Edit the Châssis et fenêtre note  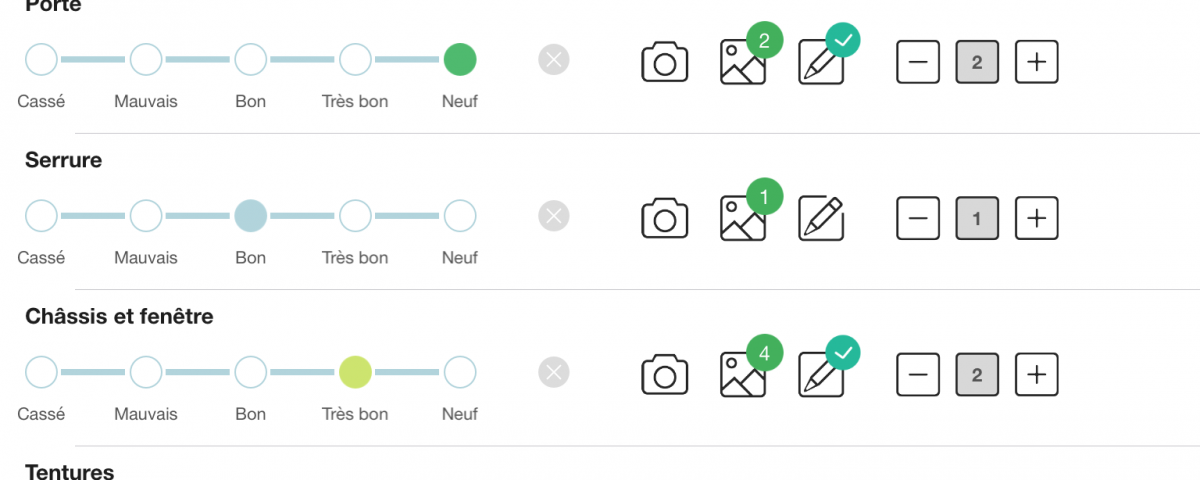click(x=822, y=373)
